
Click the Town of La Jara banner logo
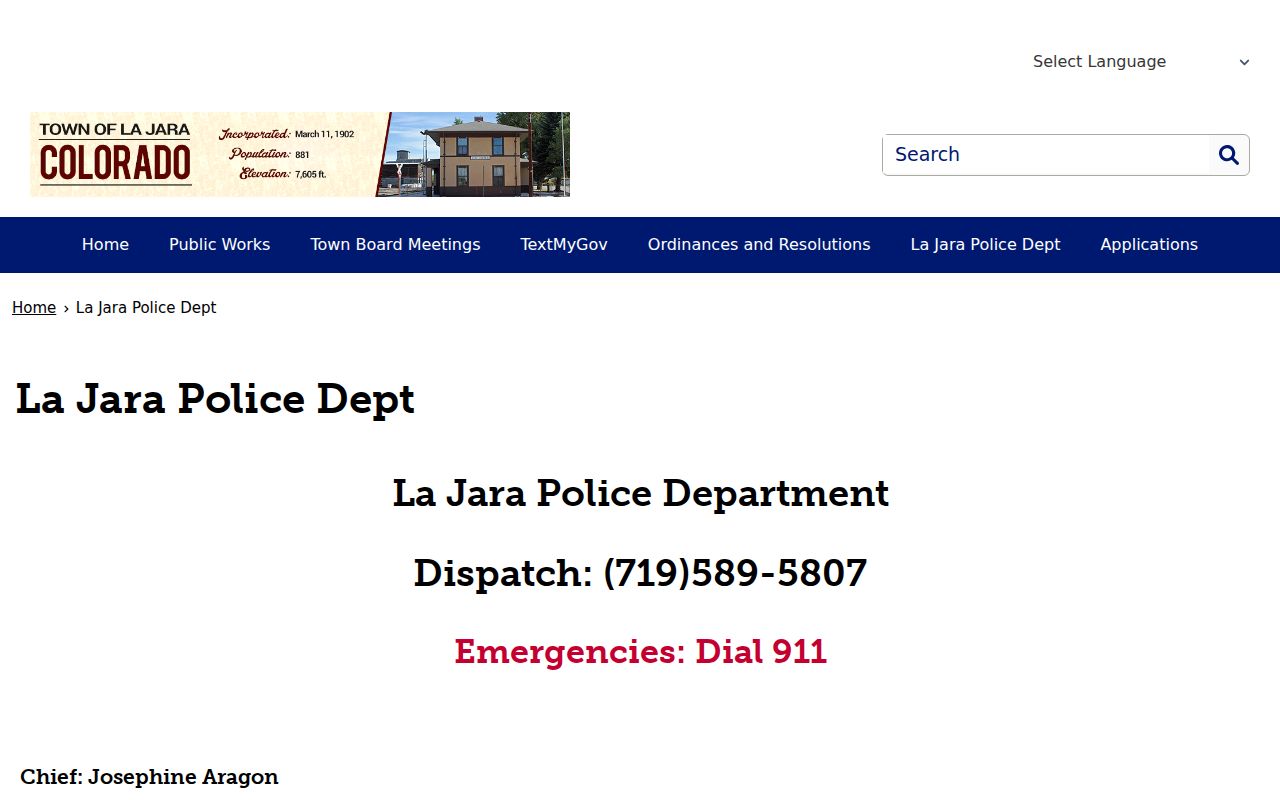click(300, 154)
